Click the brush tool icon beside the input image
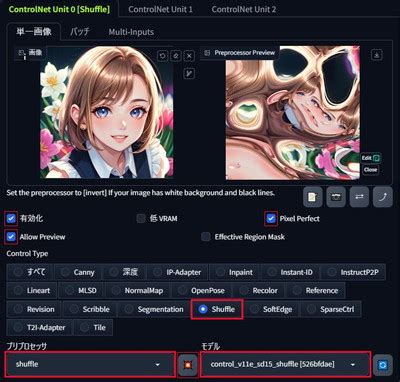This screenshot has height=382, width=400. coord(189,74)
